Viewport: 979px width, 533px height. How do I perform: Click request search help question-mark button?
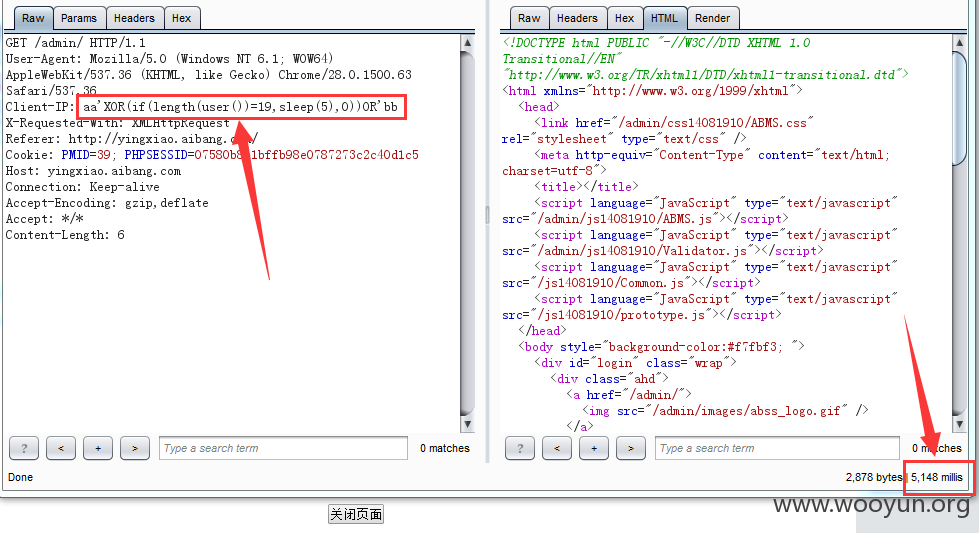pos(24,448)
